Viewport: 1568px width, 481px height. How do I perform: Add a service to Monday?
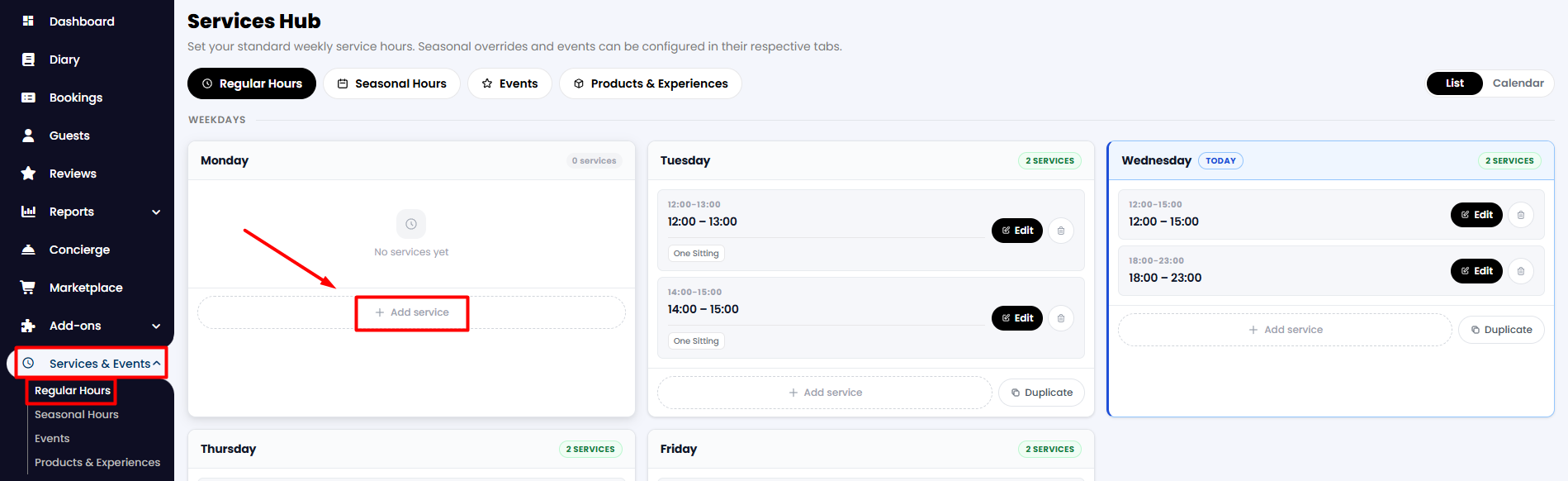click(x=411, y=312)
